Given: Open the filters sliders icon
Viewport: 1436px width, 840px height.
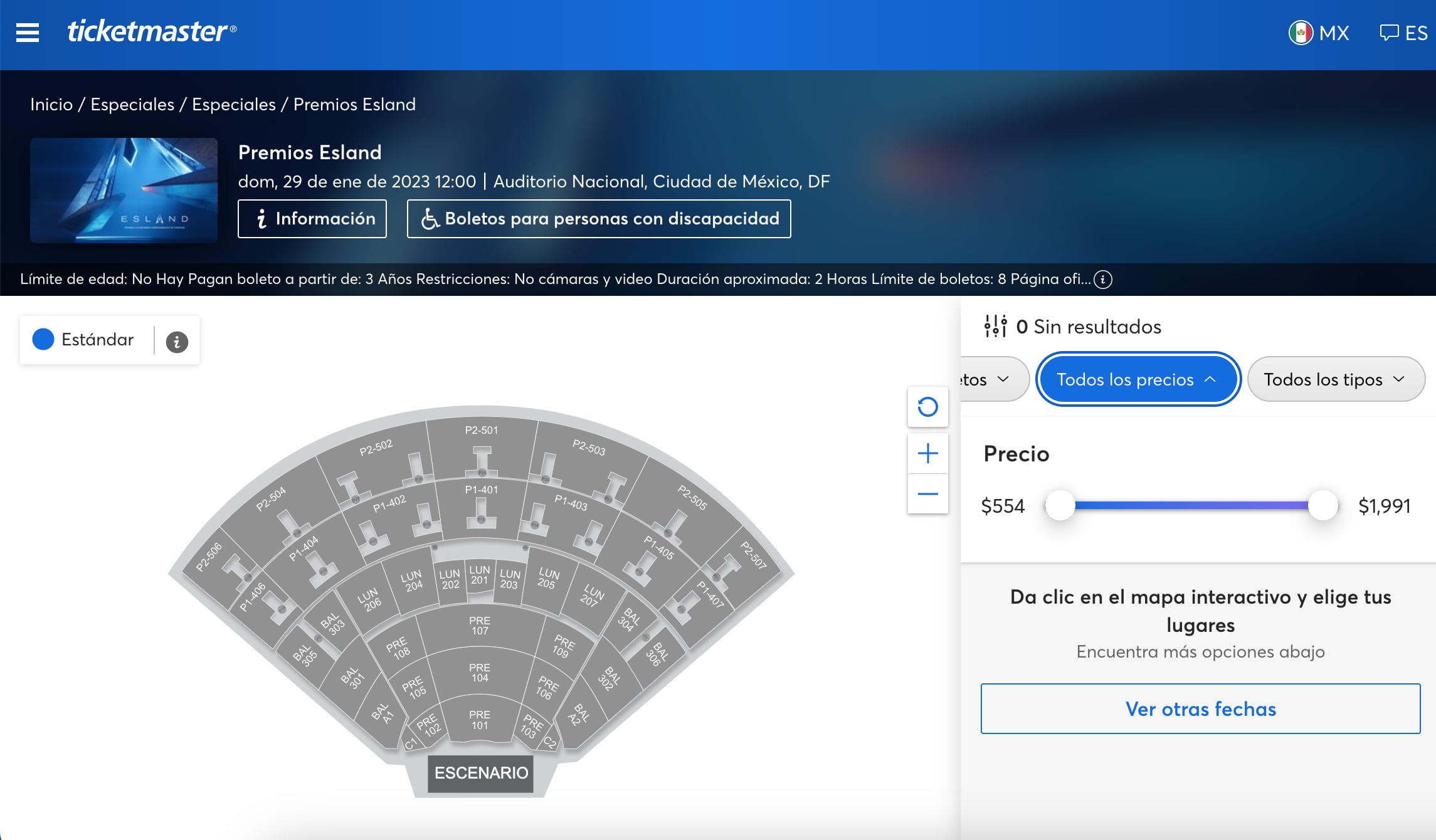Looking at the screenshot, I should click(x=995, y=326).
